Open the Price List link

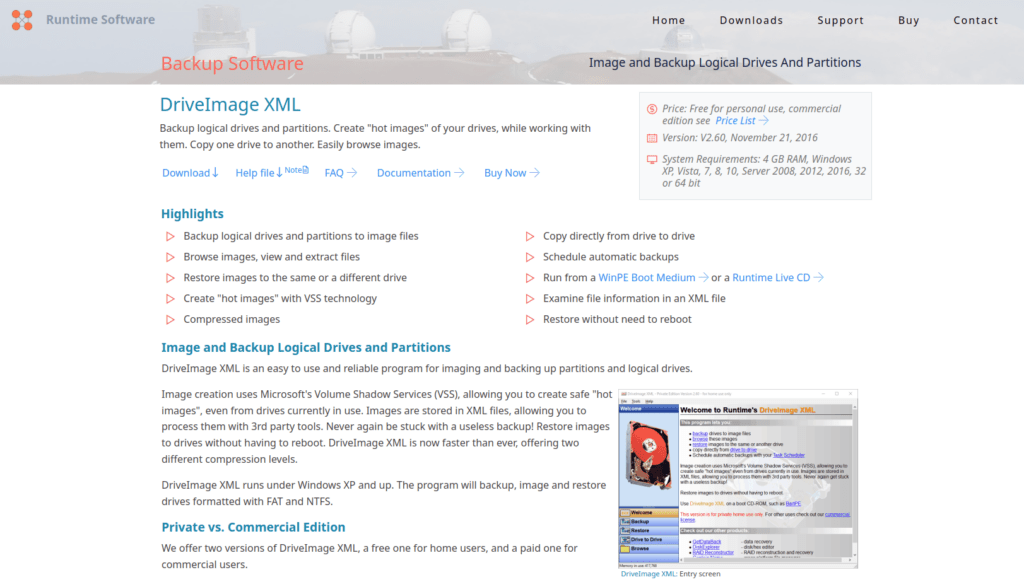[741, 120]
